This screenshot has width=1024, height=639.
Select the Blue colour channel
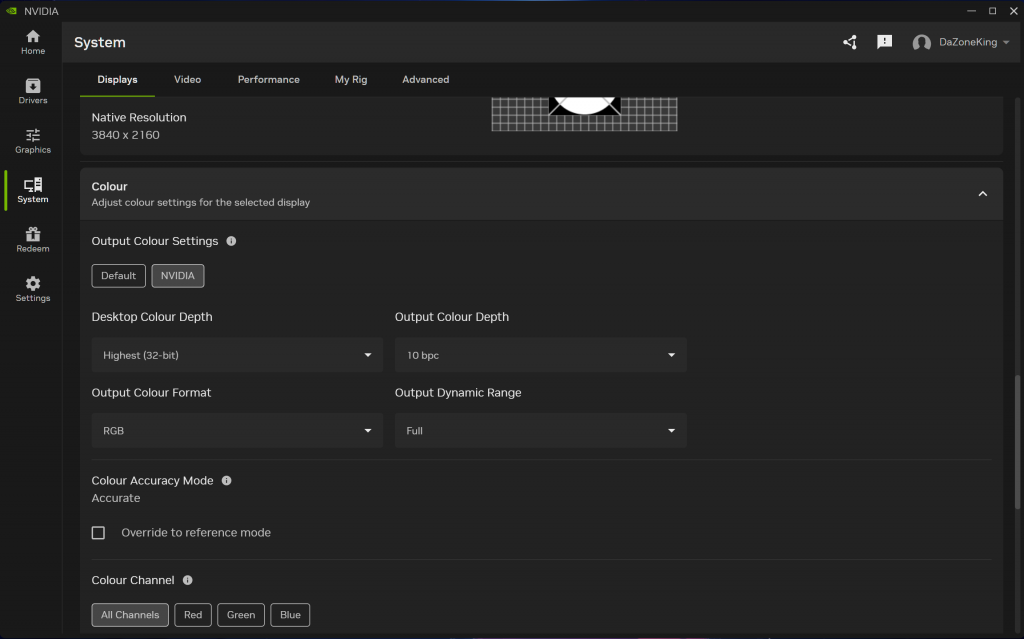290,615
